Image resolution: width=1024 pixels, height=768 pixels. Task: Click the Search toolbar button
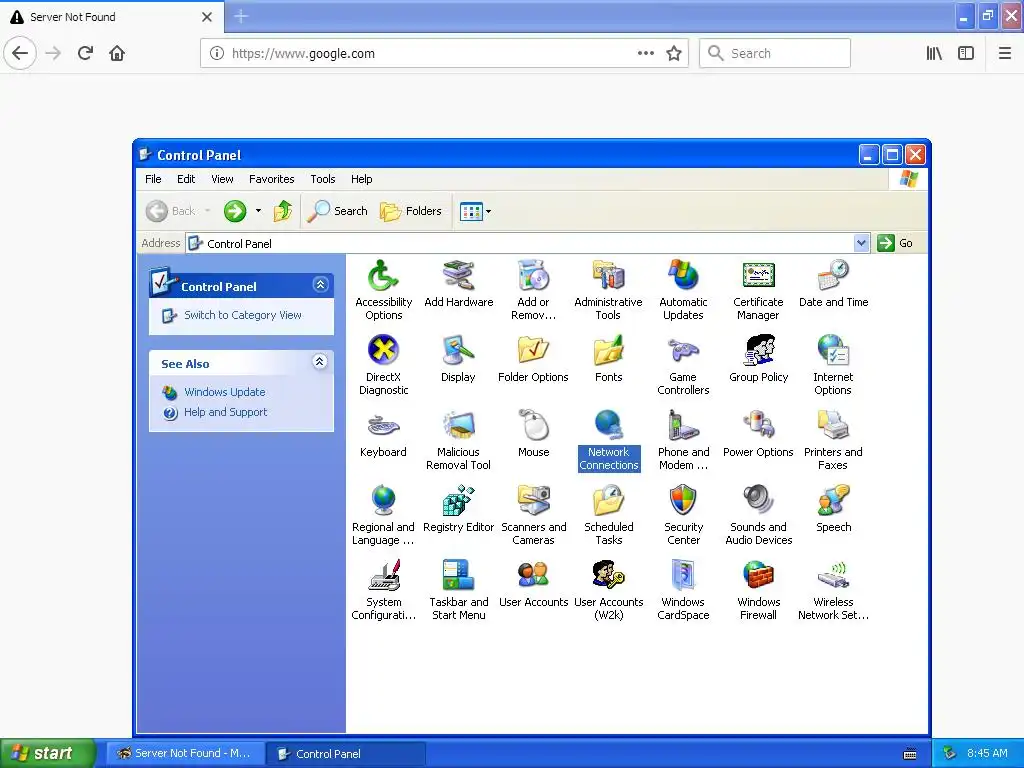pos(337,211)
